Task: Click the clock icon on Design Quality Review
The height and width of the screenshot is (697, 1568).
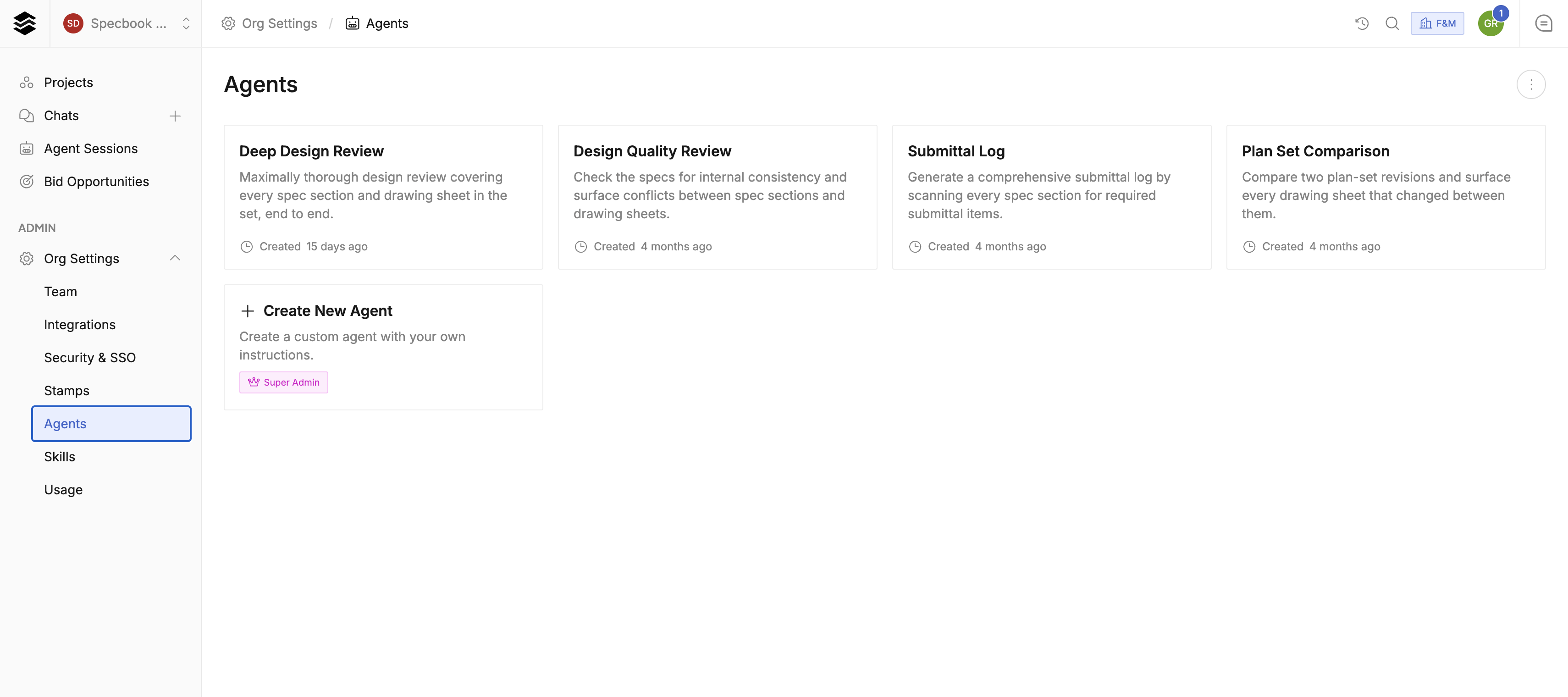Action: [x=581, y=247]
